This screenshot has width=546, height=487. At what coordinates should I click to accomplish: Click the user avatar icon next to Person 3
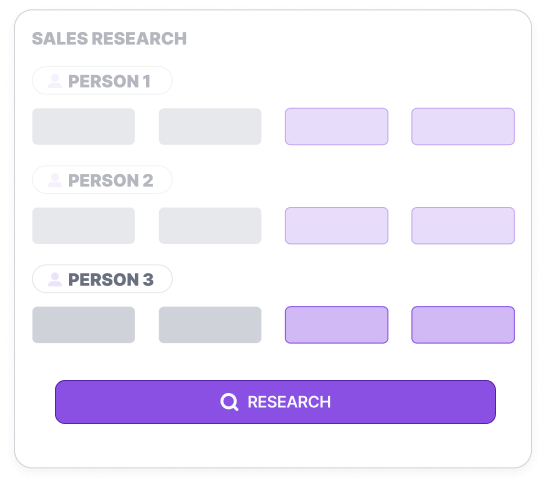55,279
